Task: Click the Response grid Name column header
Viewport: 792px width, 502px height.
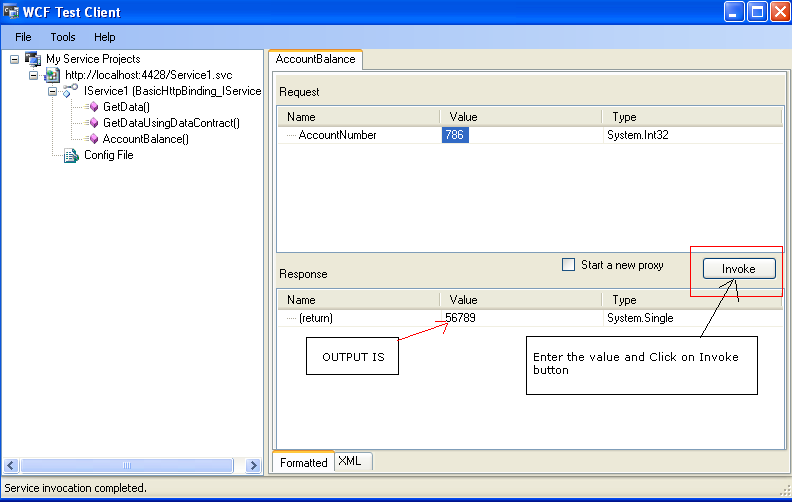Action: 359,300
